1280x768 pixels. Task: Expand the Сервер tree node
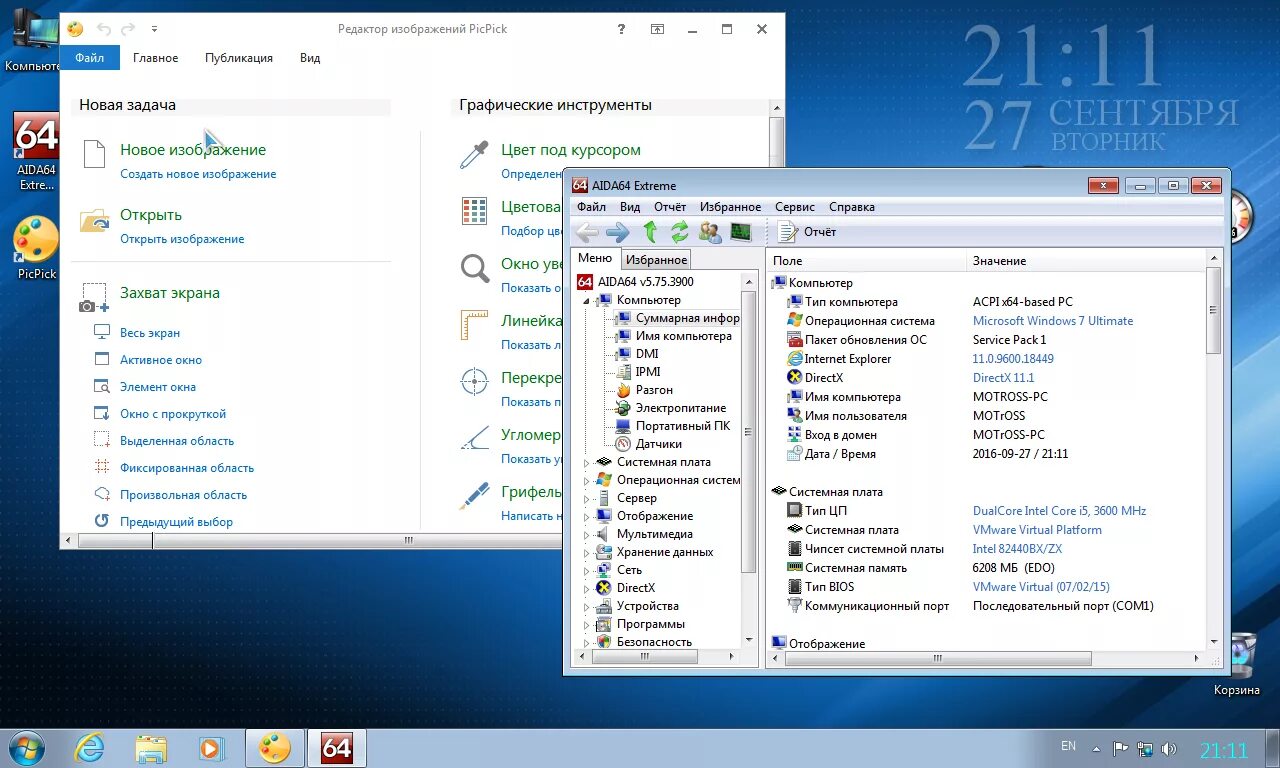click(x=587, y=498)
